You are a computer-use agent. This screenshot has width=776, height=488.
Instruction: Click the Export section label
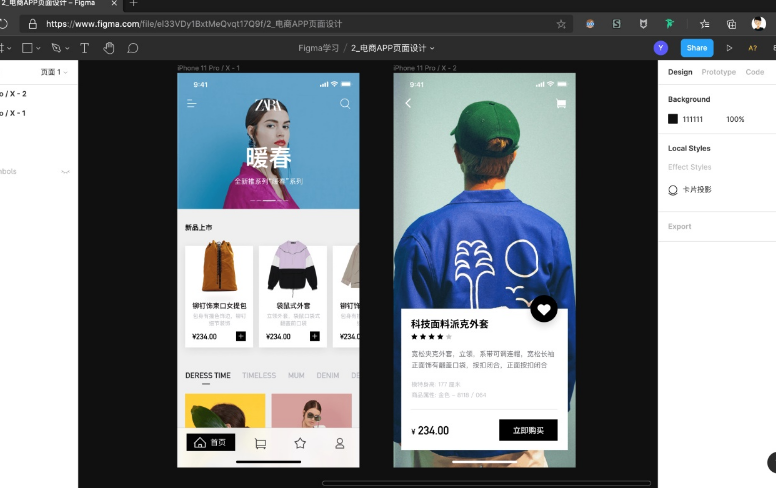(x=679, y=226)
